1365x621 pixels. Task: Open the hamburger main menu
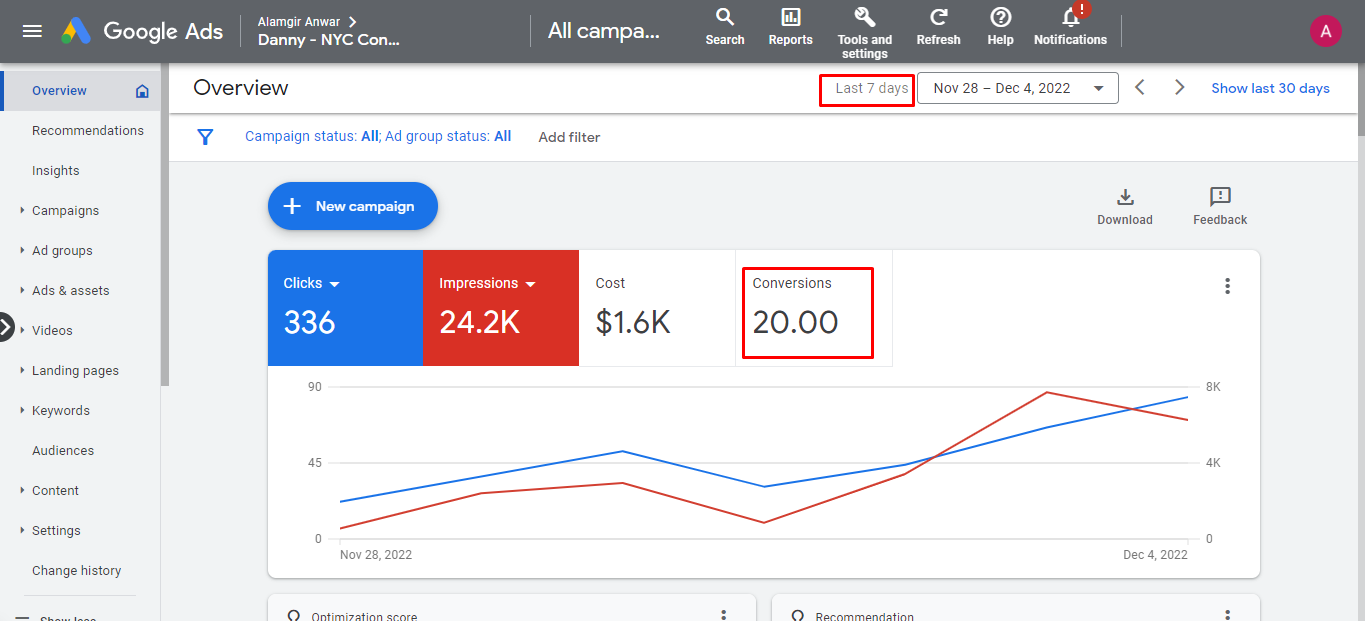32,31
